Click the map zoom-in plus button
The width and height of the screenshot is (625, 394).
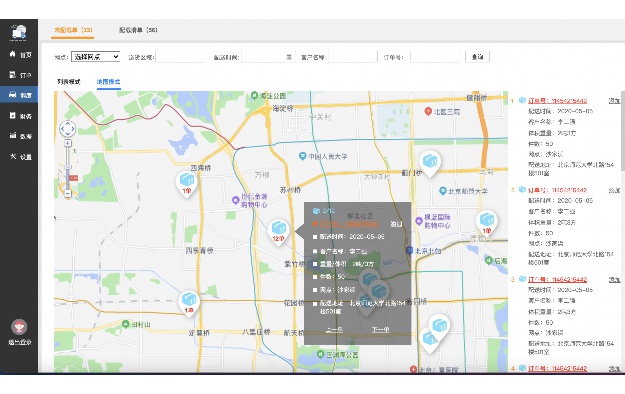coord(68,143)
